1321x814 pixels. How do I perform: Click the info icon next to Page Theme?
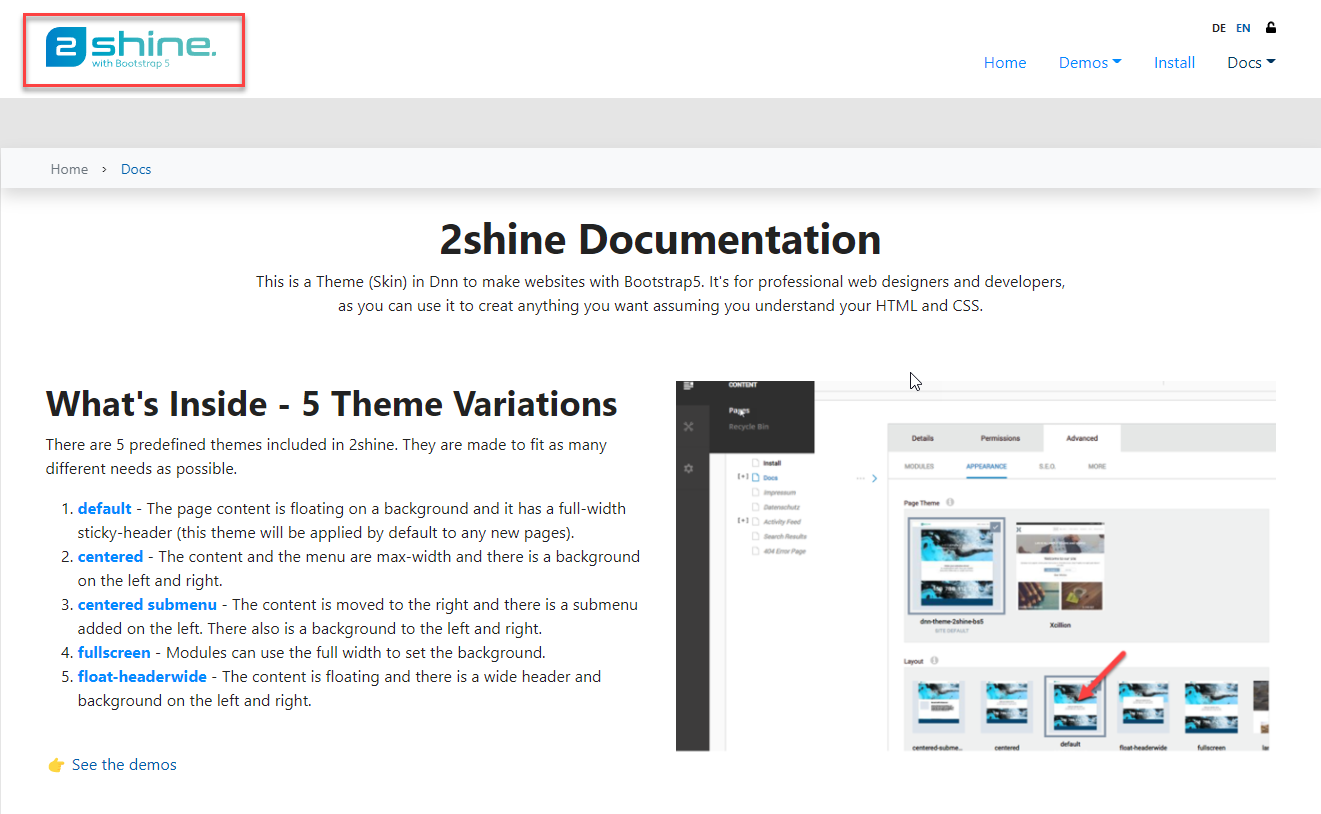(950, 502)
